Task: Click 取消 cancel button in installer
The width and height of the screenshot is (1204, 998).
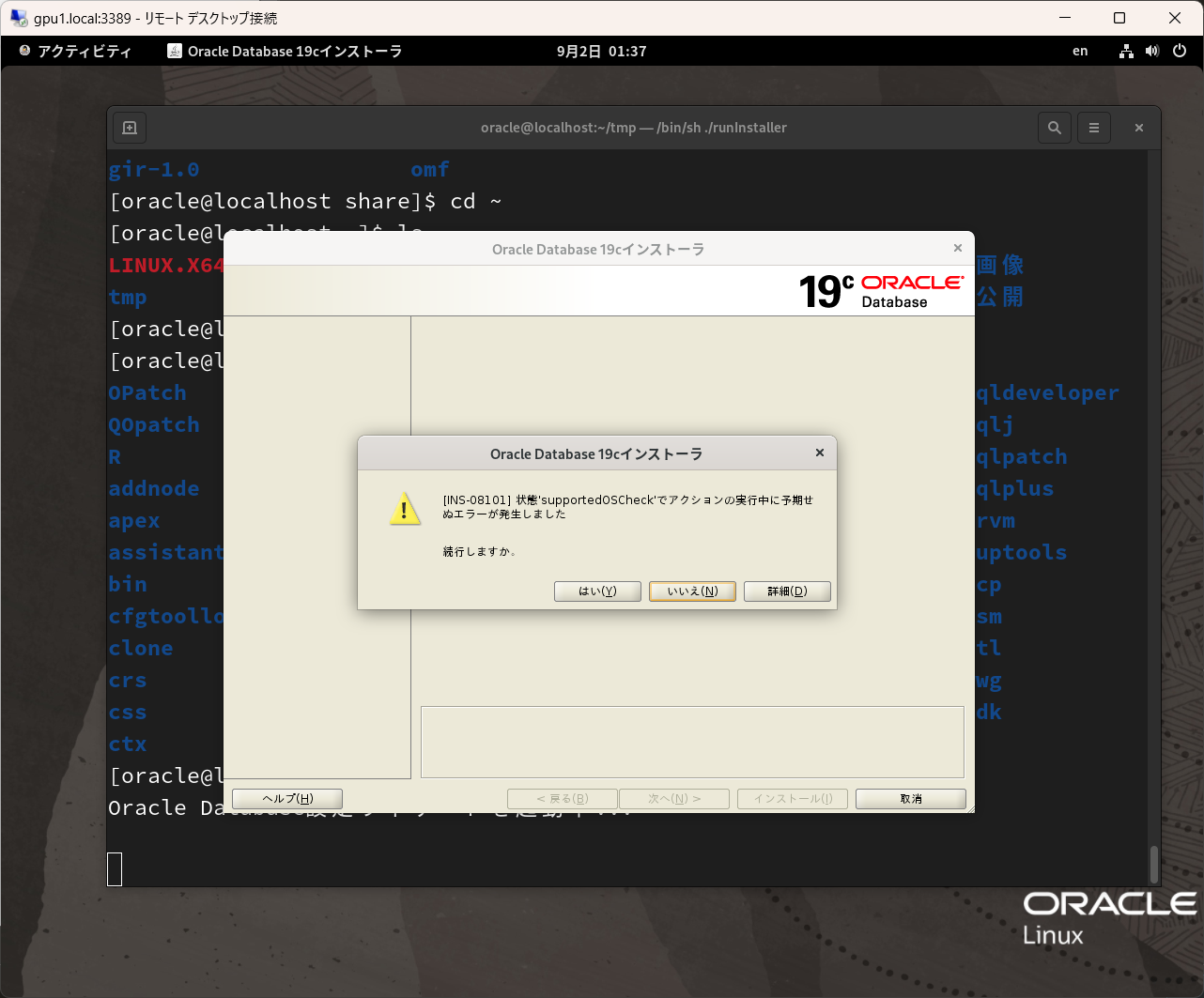Action: pyautogui.click(x=911, y=798)
